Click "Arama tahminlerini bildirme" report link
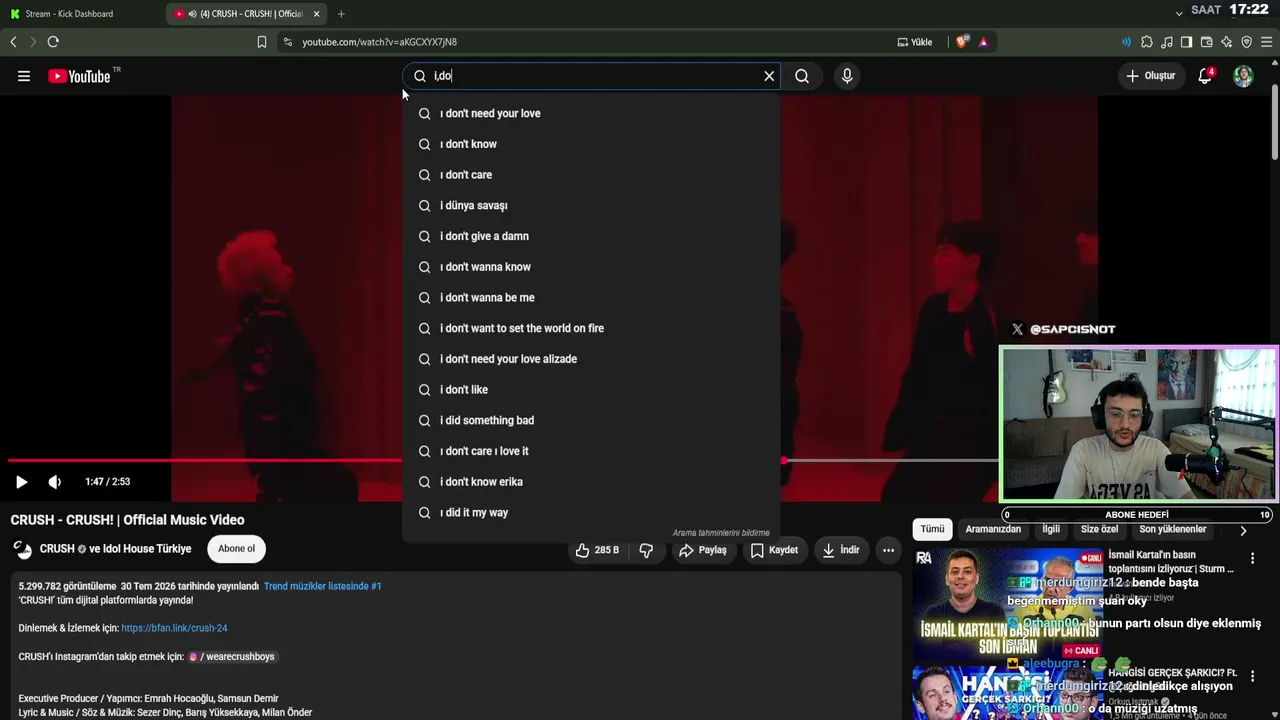The image size is (1280, 720). click(x=721, y=533)
